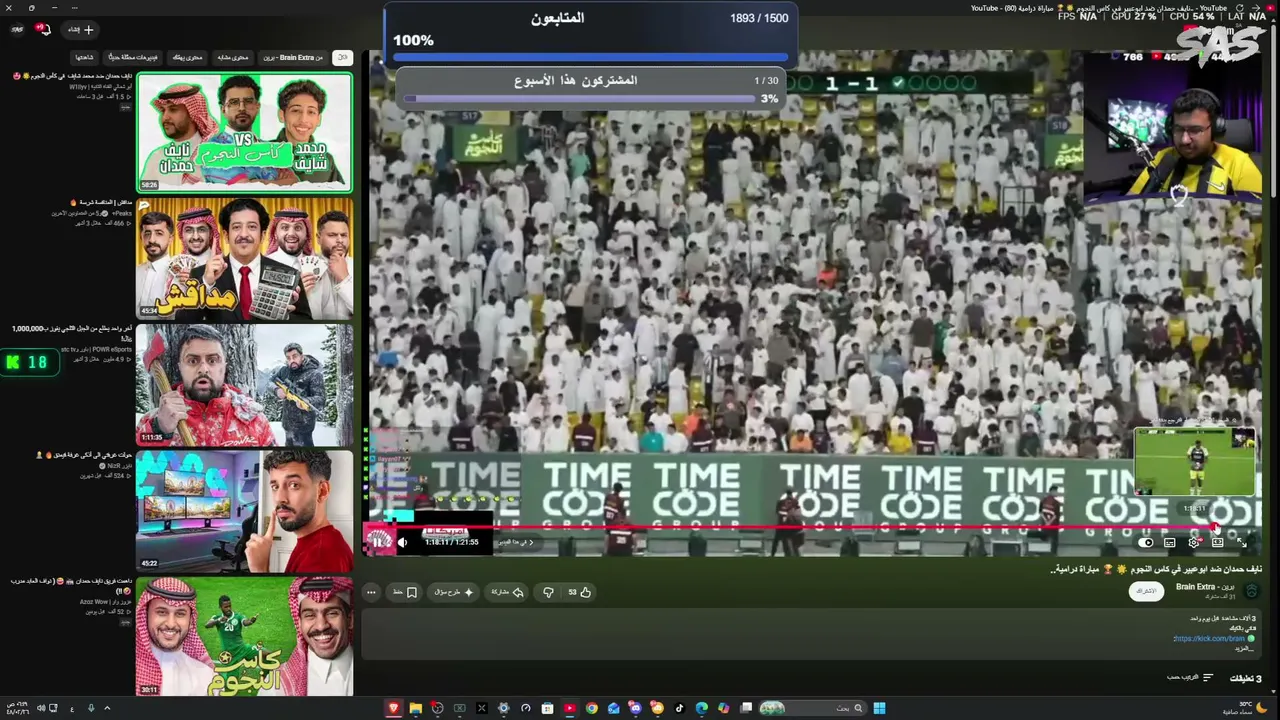Click the Windows search box (بحث)

tap(812, 708)
